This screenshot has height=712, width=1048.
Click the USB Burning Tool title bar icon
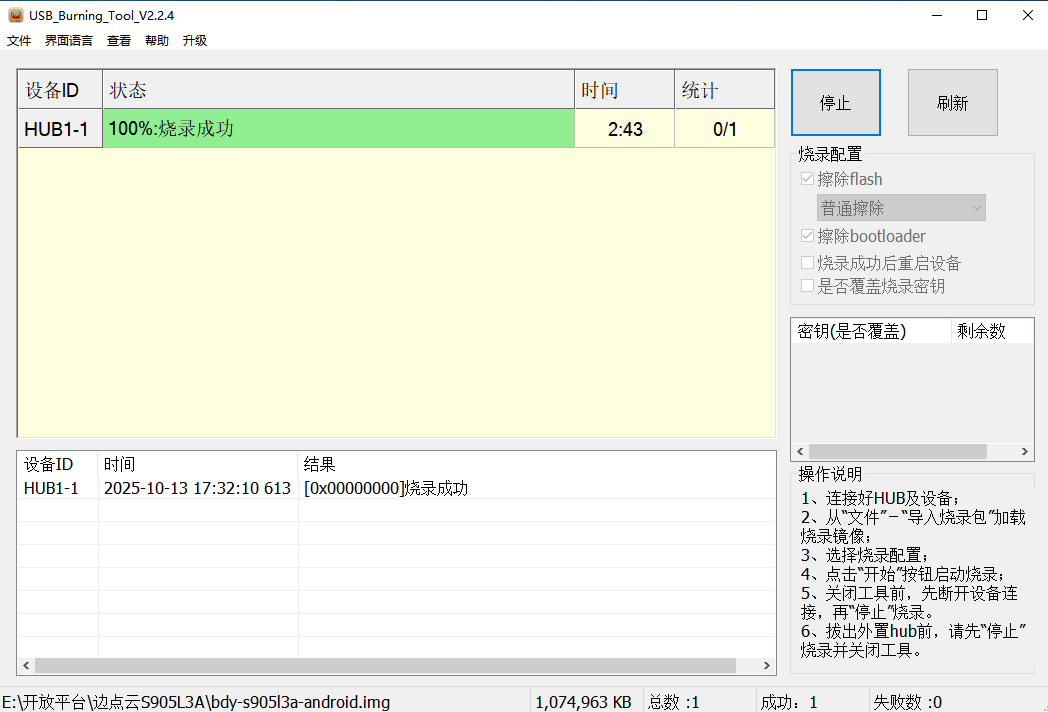14,15
